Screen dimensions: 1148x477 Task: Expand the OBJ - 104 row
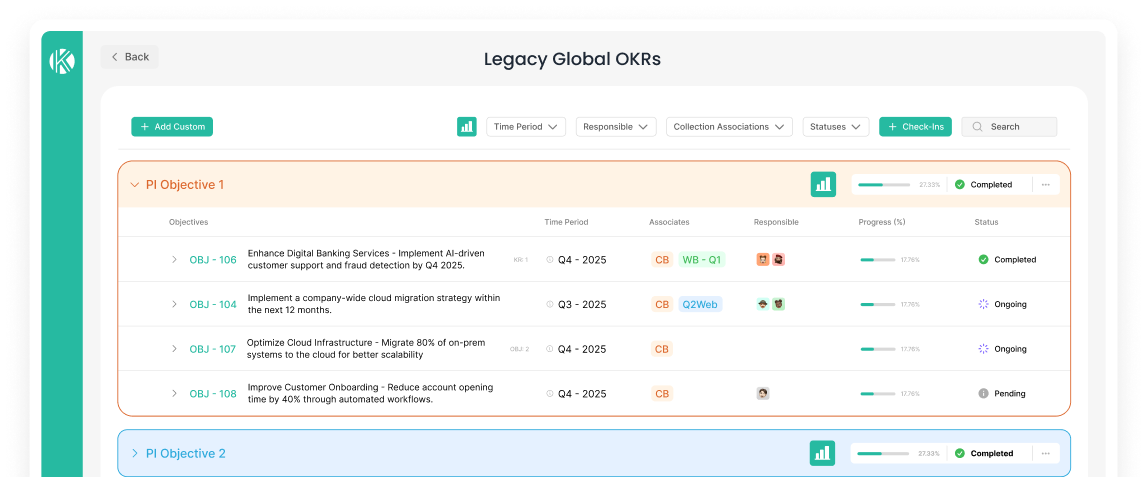pos(174,304)
